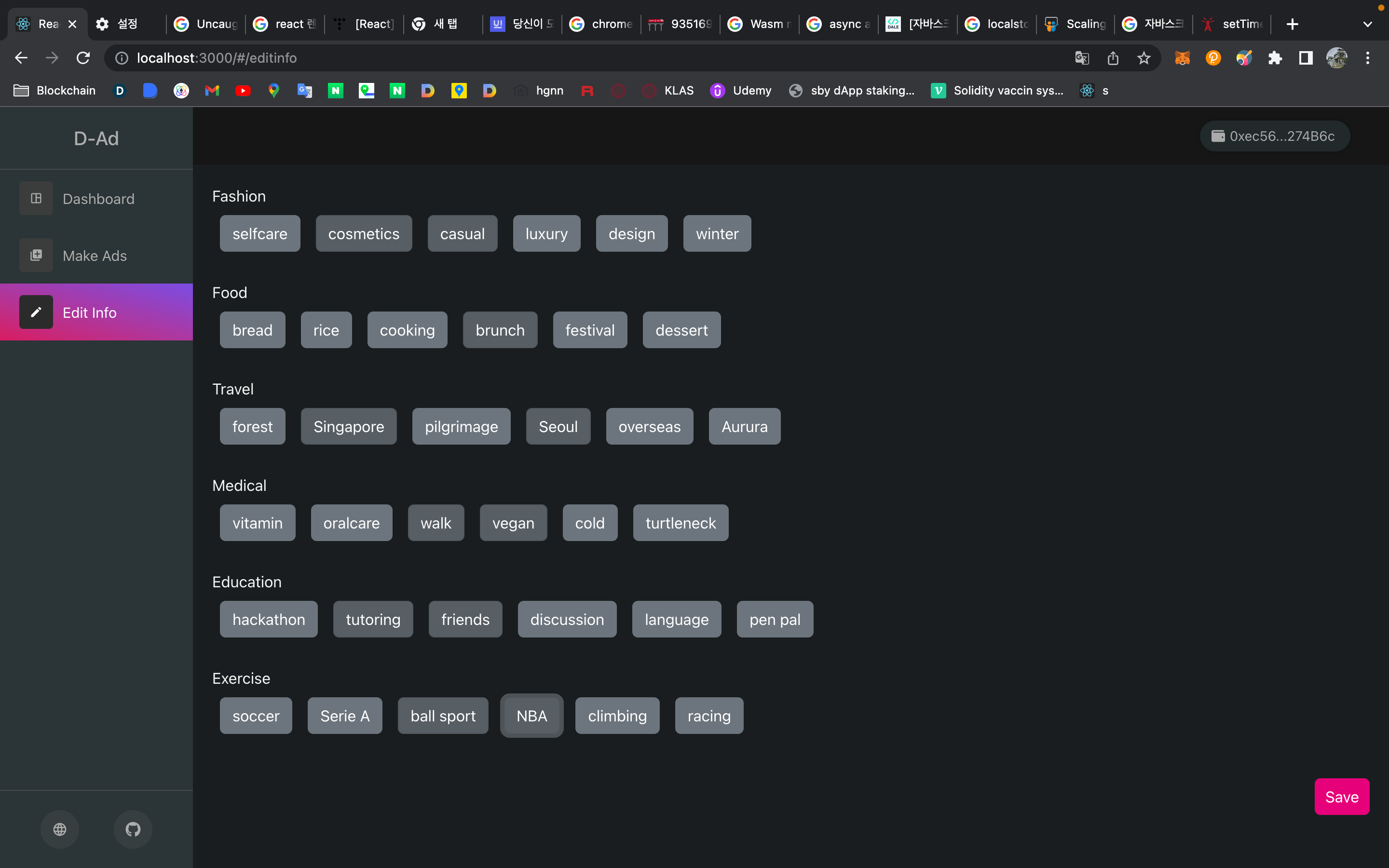This screenshot has height=868, width=1389.
Task: Toggle the selfcare Fashion tag
Action: pyautogui.click(x=259, y=234)
